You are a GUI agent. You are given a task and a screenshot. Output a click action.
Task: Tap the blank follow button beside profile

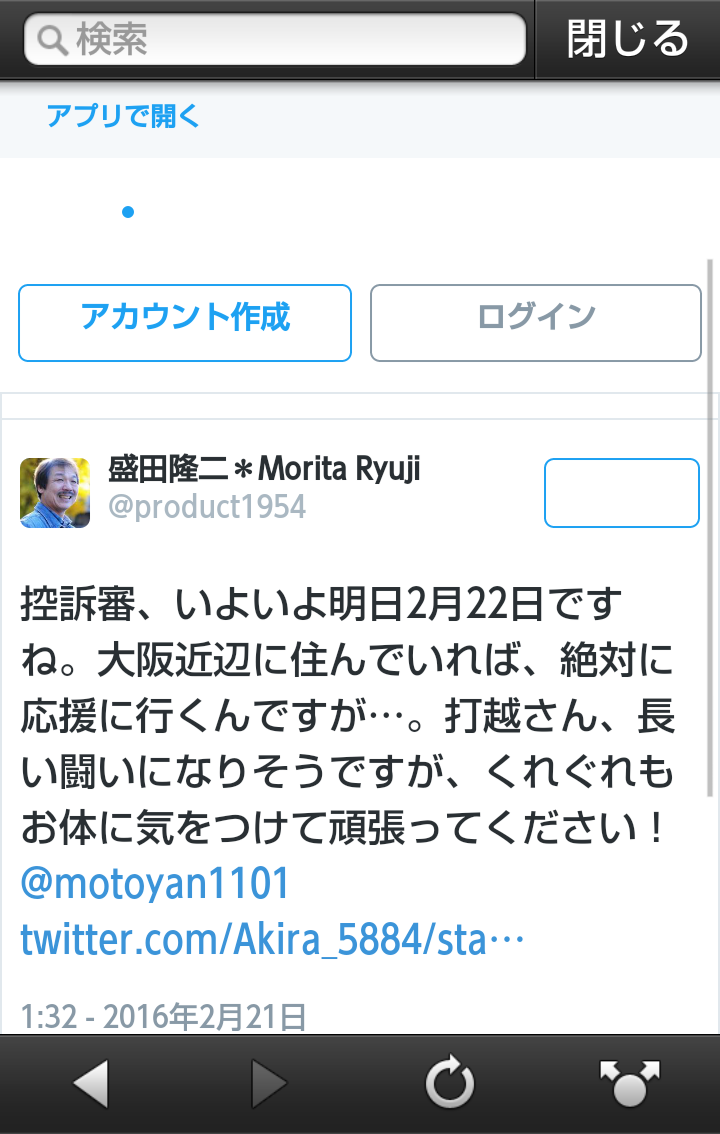[x=622, y=493]
